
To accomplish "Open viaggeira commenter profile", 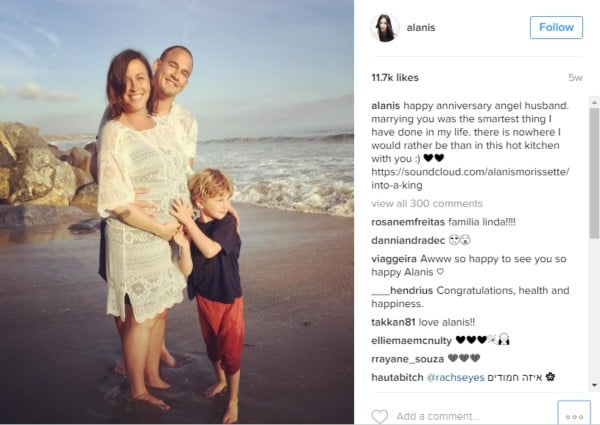I will pyautogui.click(x=394, y=259).
